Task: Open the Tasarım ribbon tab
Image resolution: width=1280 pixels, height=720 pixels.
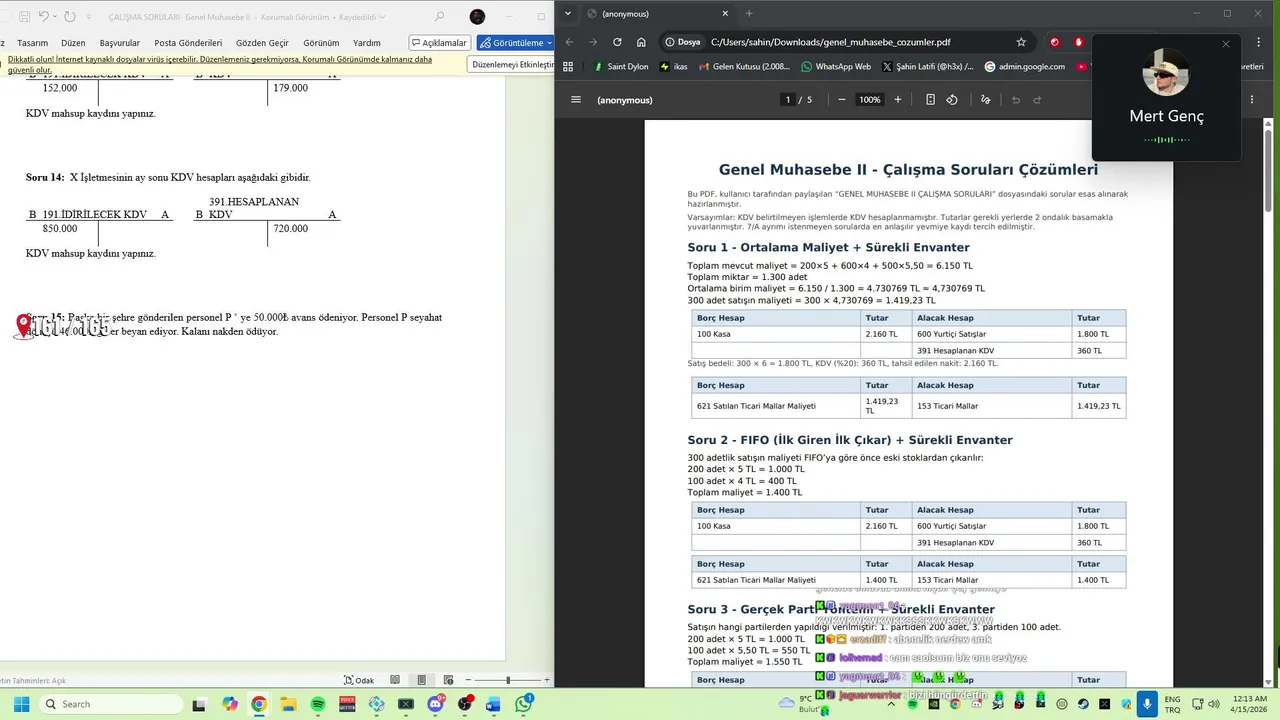Action: [32, 43]
